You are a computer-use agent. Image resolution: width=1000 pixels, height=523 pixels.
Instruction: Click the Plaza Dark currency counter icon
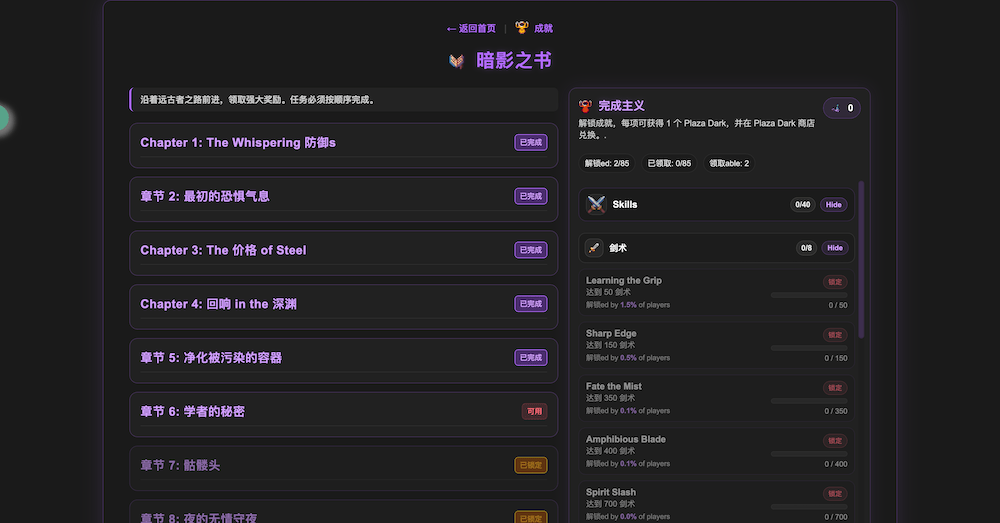pyautogui.click(x=836, y=108)
